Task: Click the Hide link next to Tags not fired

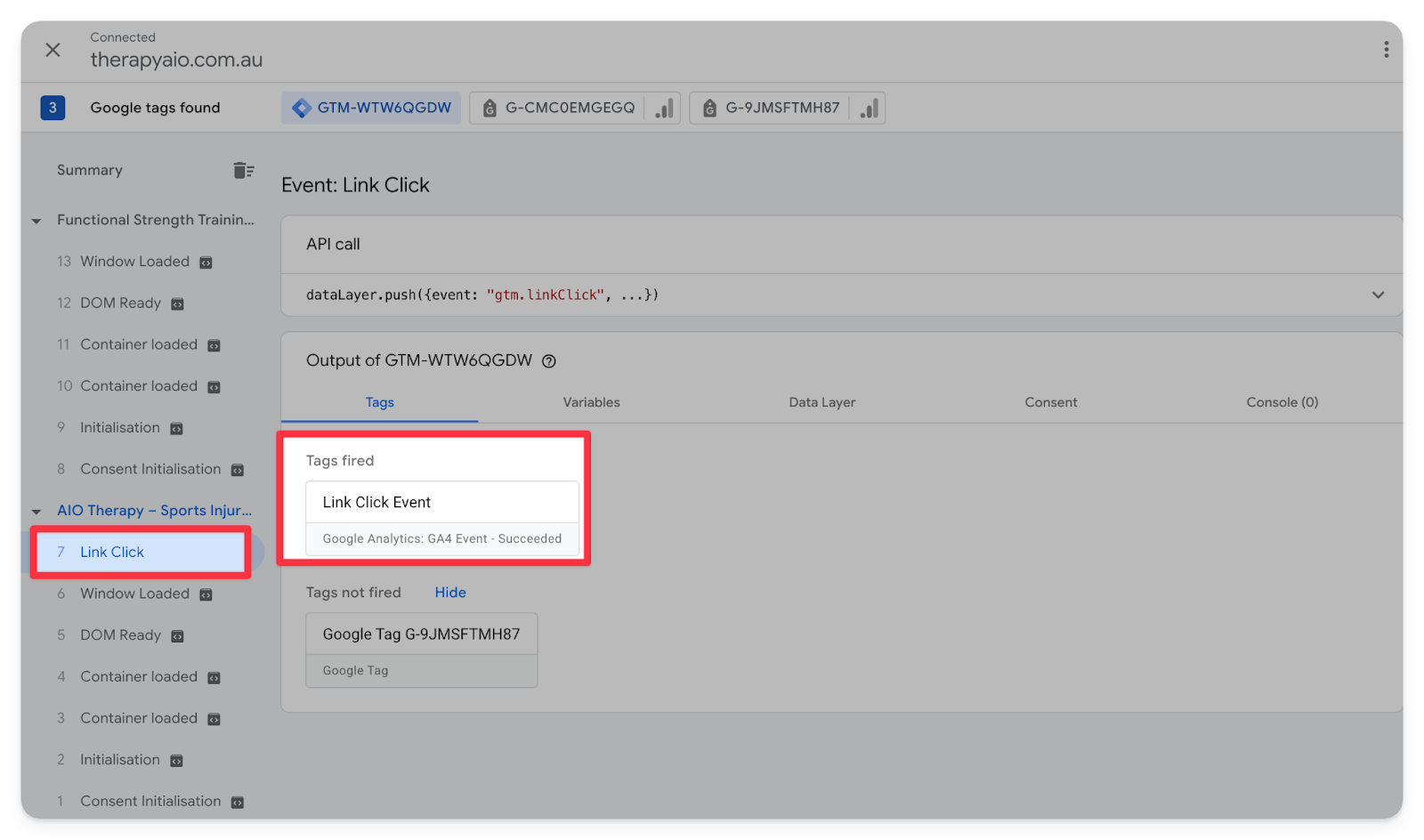Action: click(450, 593)
